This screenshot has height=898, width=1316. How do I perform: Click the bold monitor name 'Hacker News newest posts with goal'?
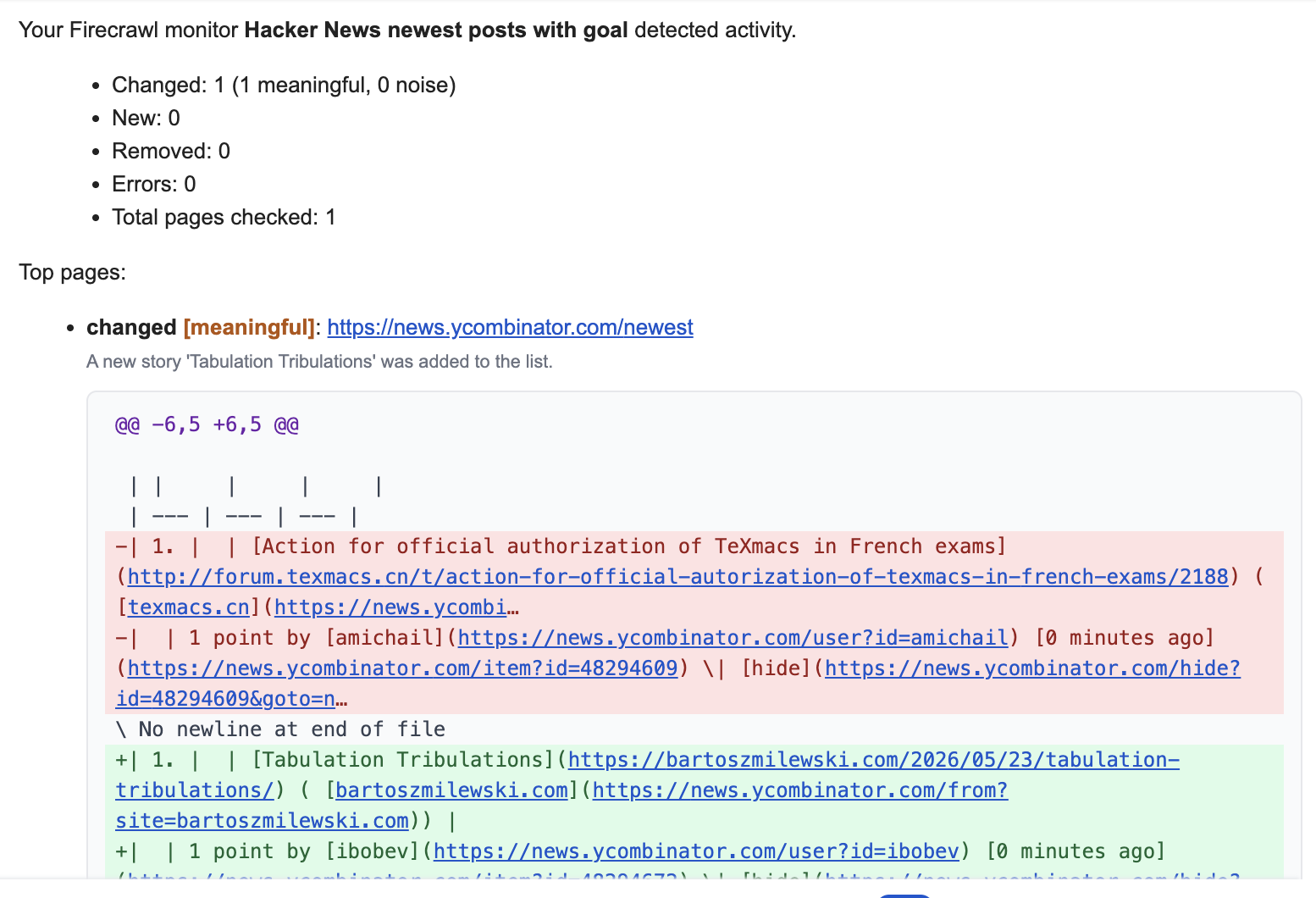[436, 30]
